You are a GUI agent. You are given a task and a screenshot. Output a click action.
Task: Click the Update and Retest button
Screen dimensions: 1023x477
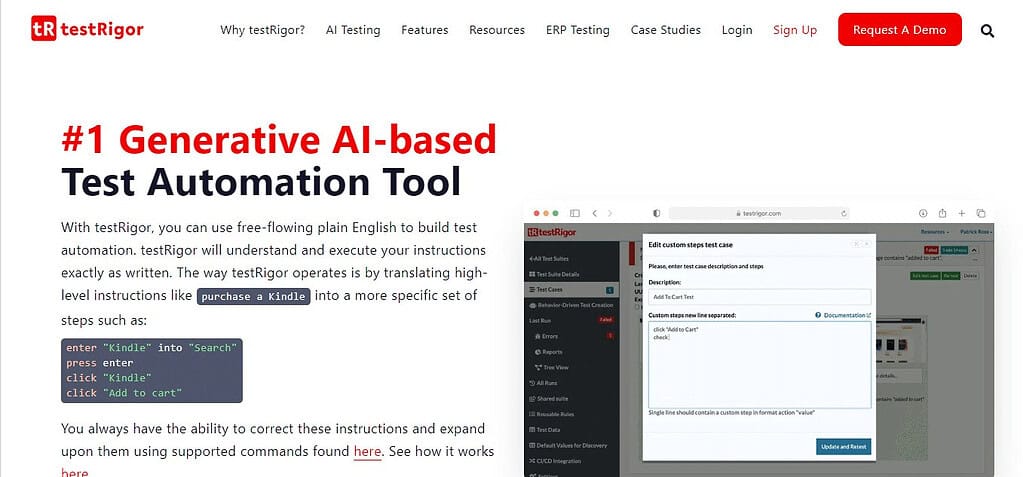point(844,446)
